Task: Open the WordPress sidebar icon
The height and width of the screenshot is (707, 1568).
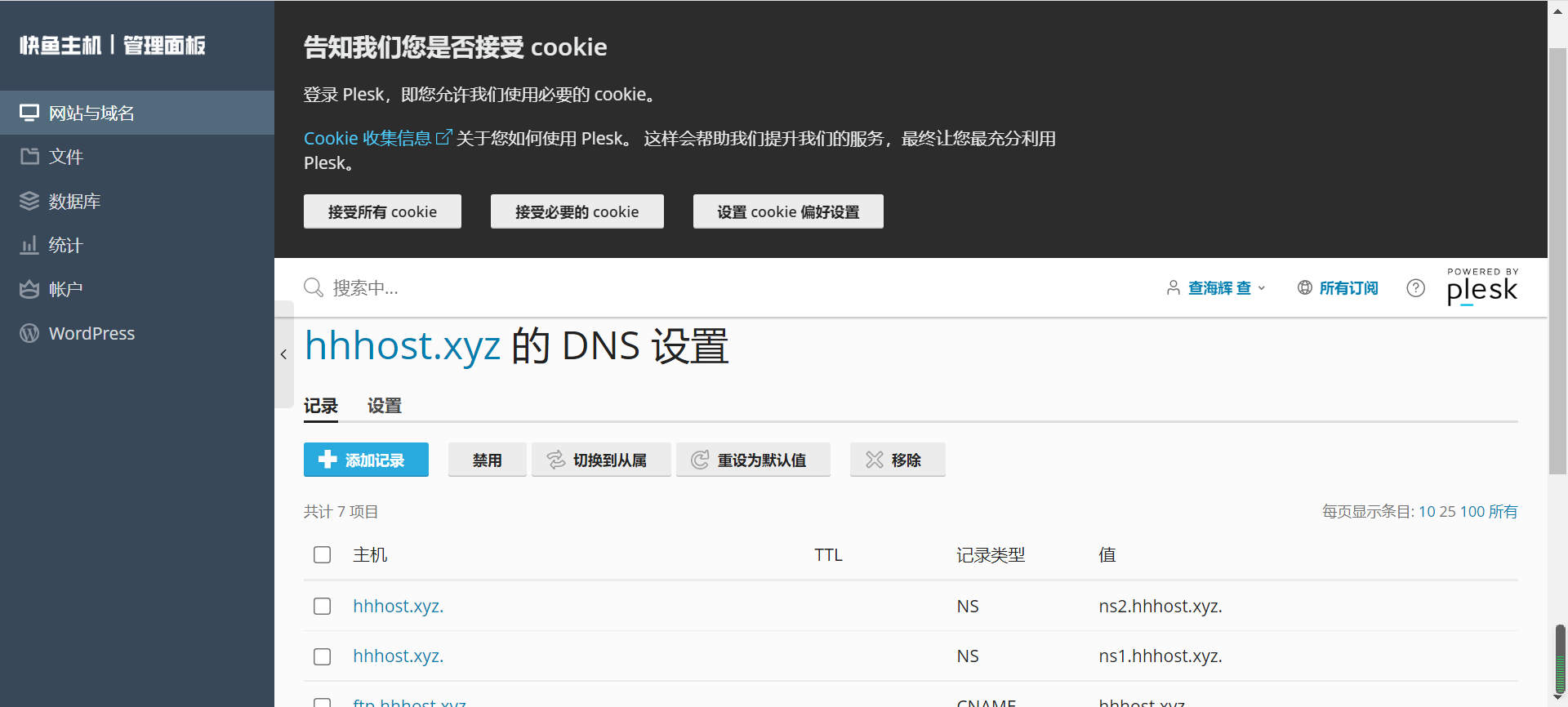Action: coord(29,333)
